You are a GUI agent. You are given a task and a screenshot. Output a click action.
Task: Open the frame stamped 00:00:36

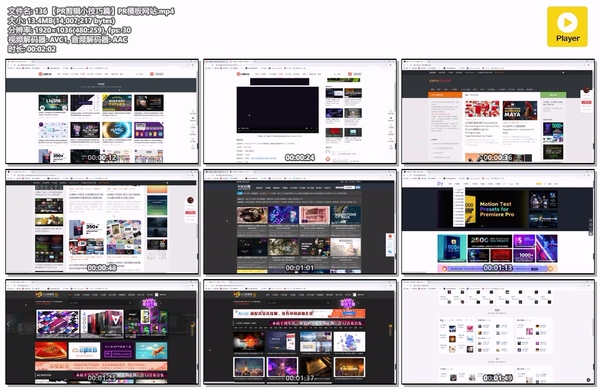tap(498, 111)
